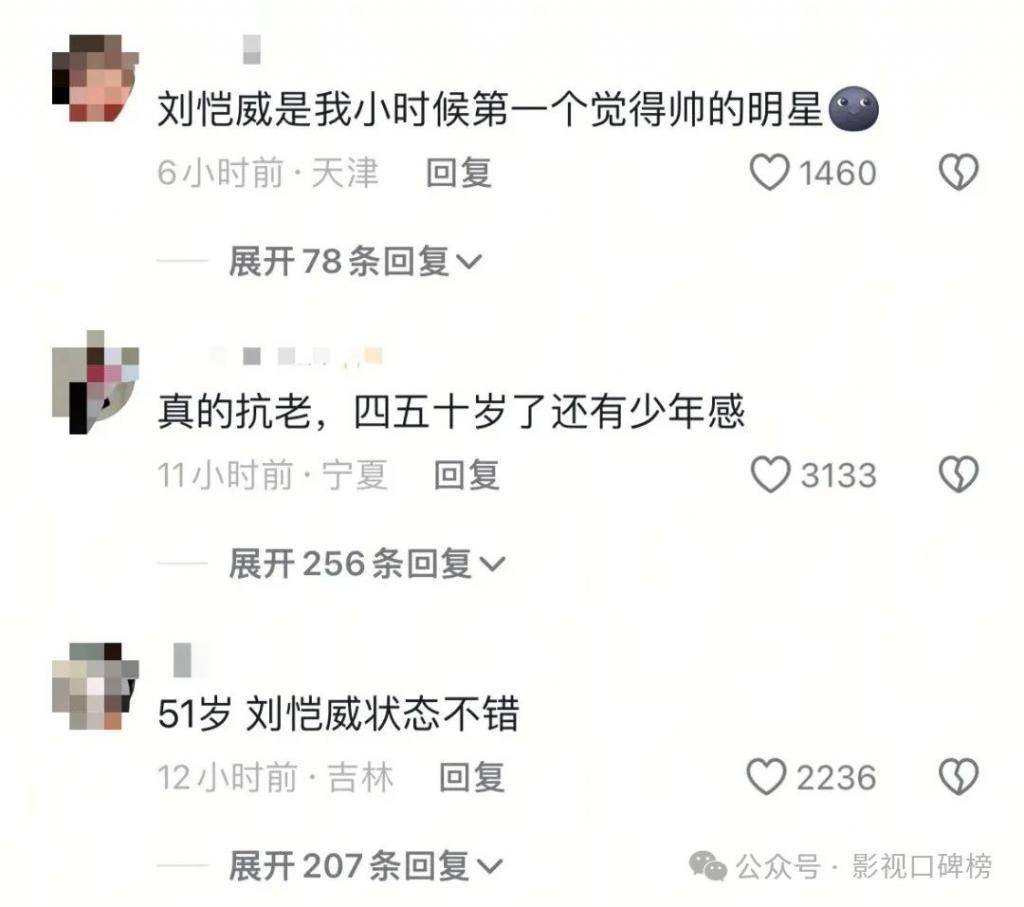Dislike the Tianjin comment via broken heart

click(x=958, y=172)
